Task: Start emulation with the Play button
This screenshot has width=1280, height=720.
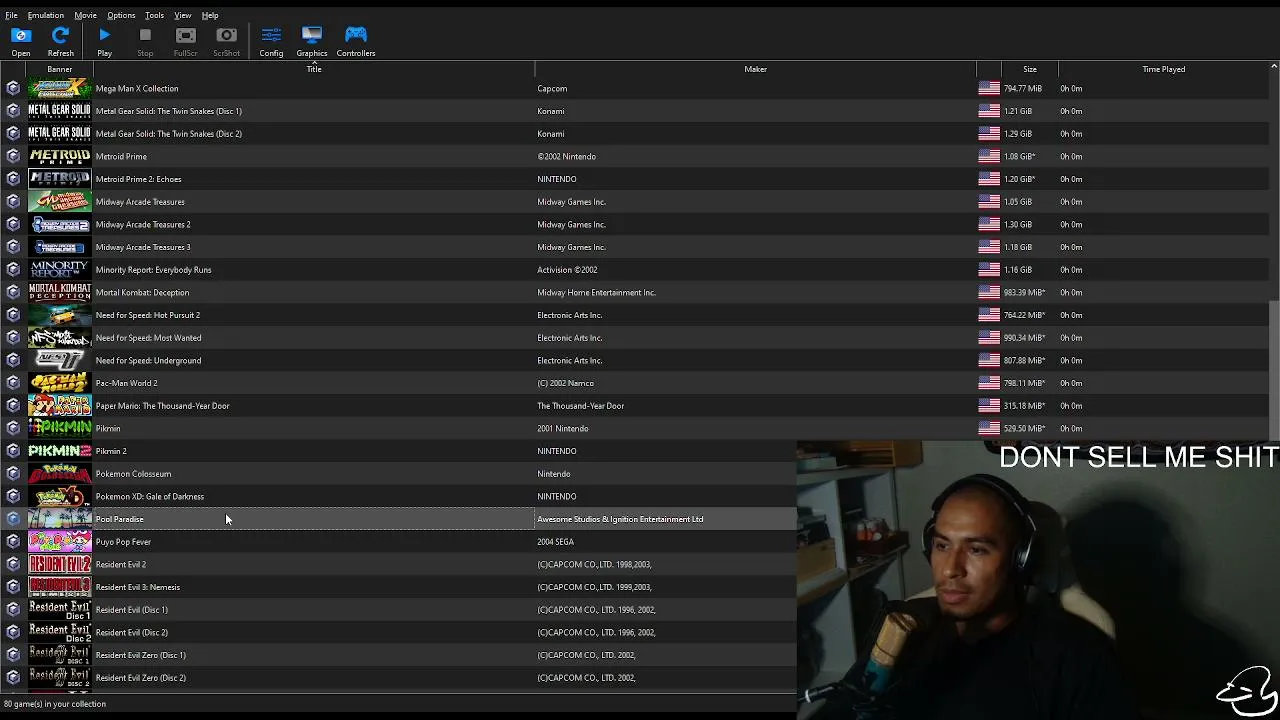Action: tap(104, 41)
